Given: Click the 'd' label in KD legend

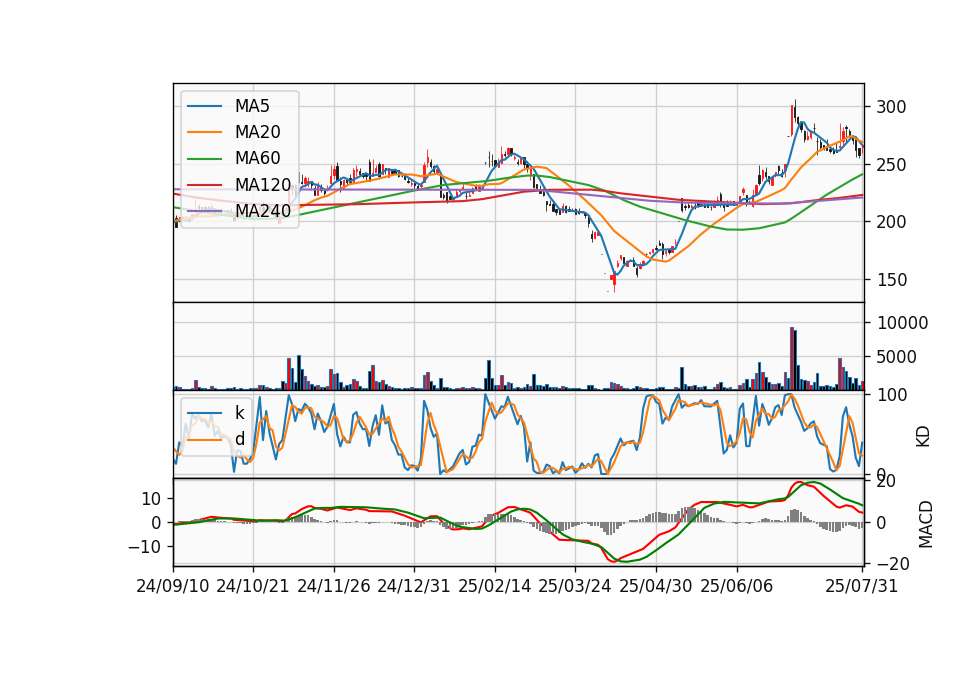Looking at the screenshot, I should coord(239,438).
